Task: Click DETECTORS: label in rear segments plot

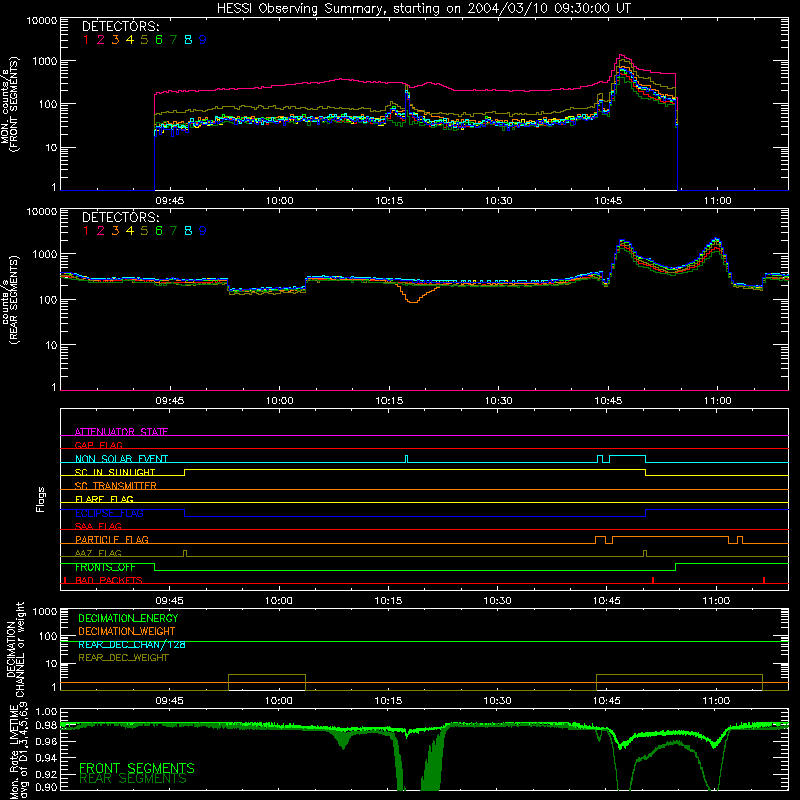Action: point(120,217)
